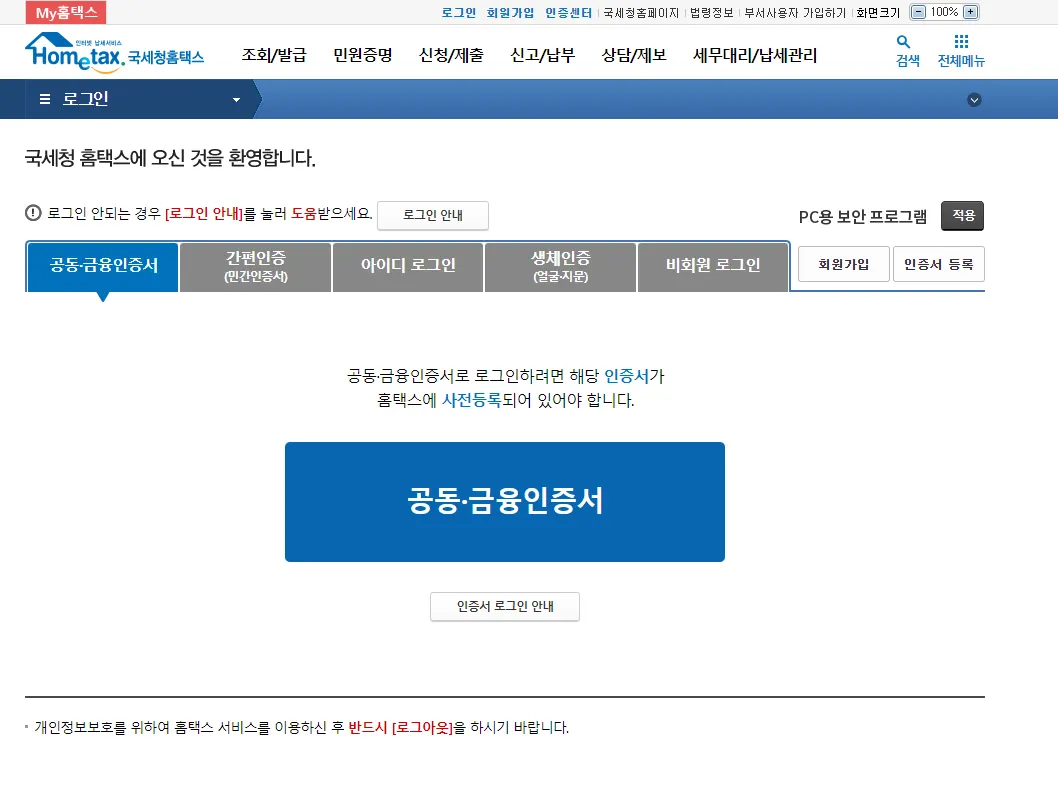This screenshot has width=1058, height=788.
Task: Click the top 로그인 link
Action: 458,13
